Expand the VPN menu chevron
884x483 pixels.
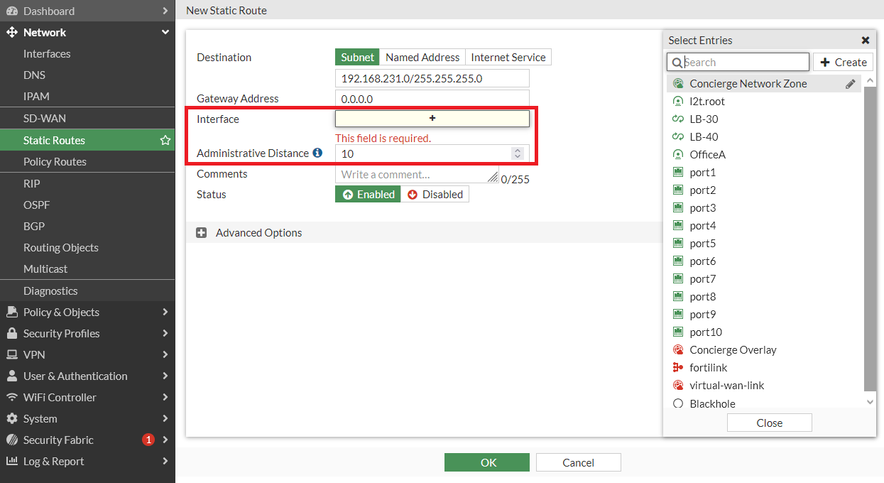point(165,355)
